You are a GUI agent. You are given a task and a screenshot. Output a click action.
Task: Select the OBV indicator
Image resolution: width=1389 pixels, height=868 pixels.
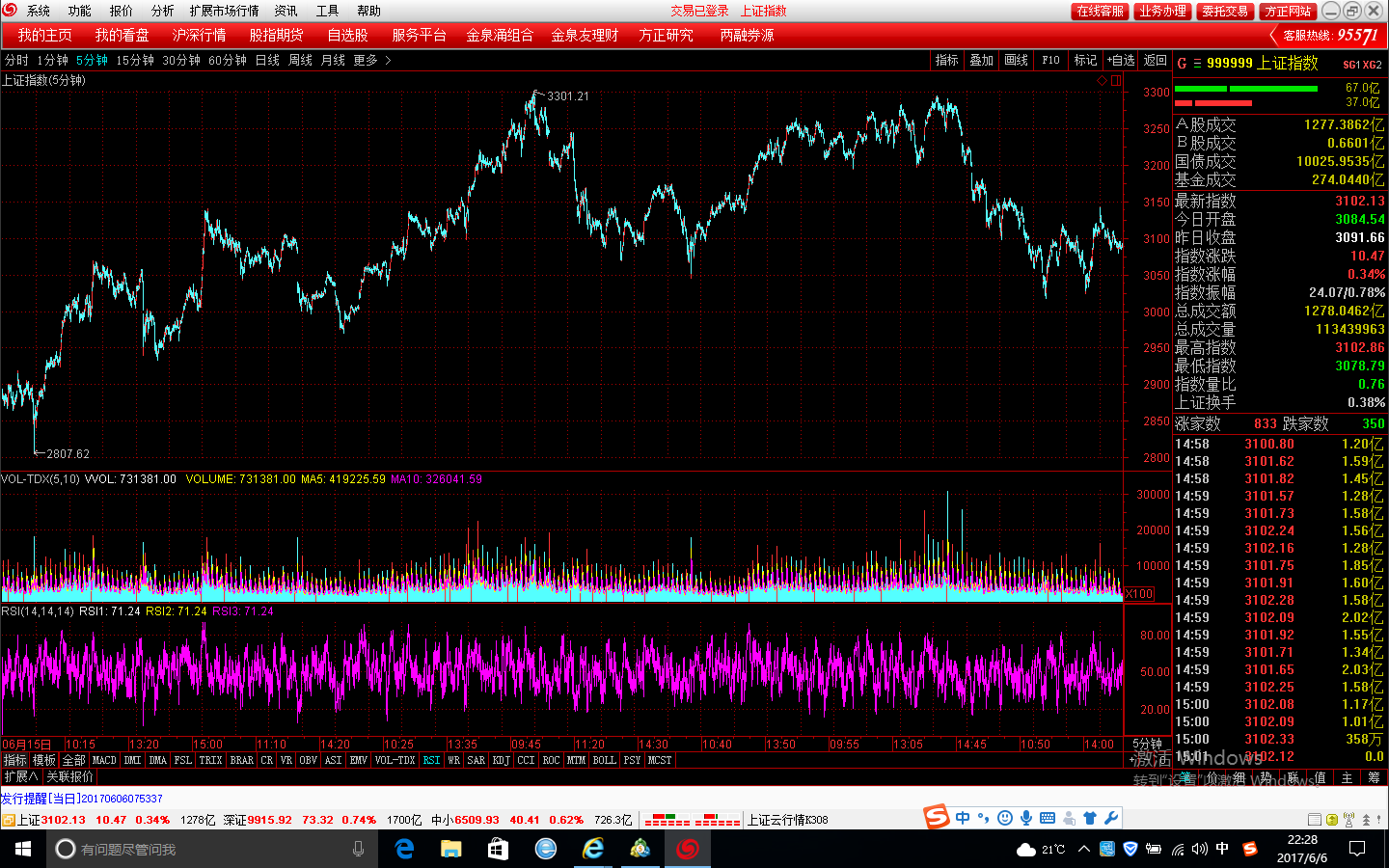[x=308, y=760]
